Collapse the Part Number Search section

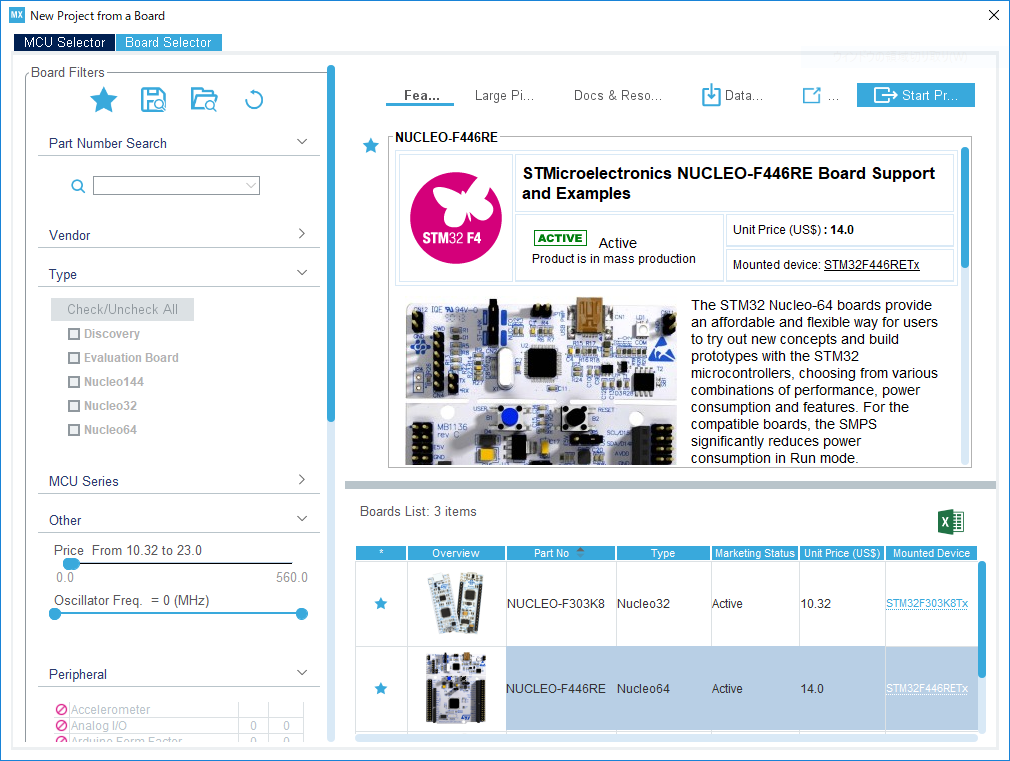click(x=302, y=142)
